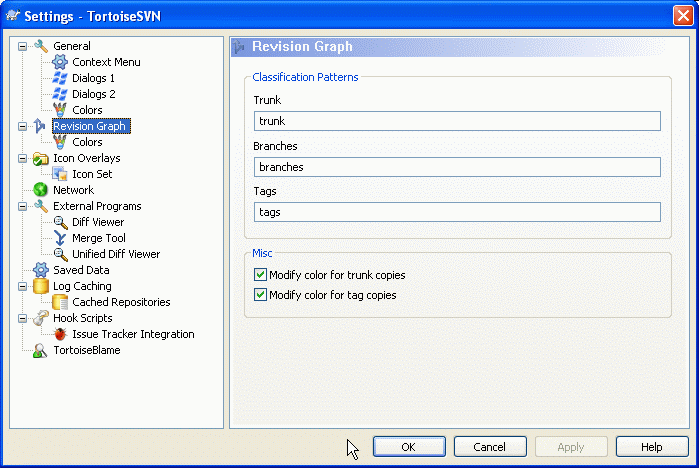The height and width of the screenshot is (468, 699).
Task: Click the Diff Viewer magnifier icon
Action: (x=60, y=222)
